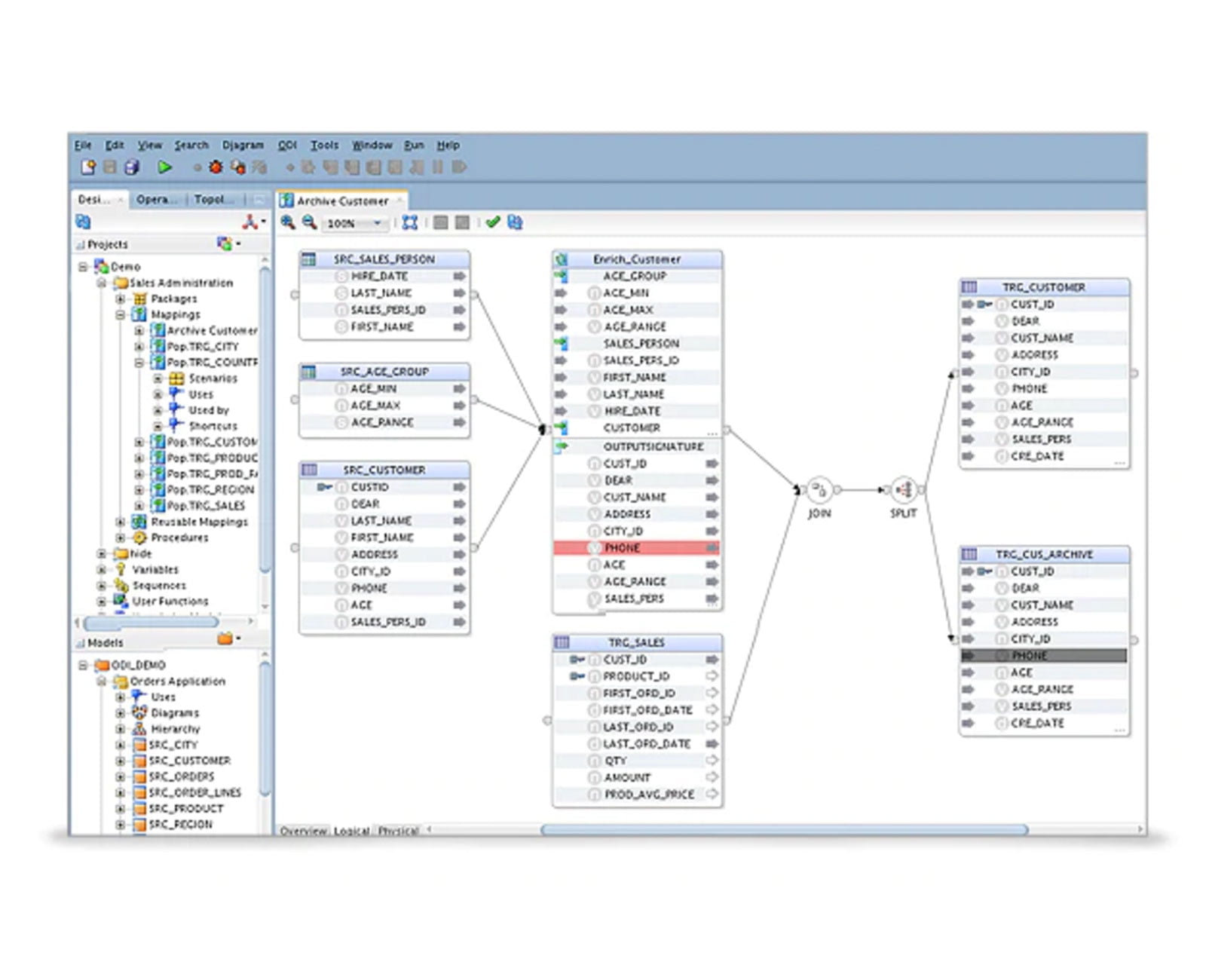Create a new file using the toolbar icon
The image size is (1206, 980).
[x=89, y=167]
